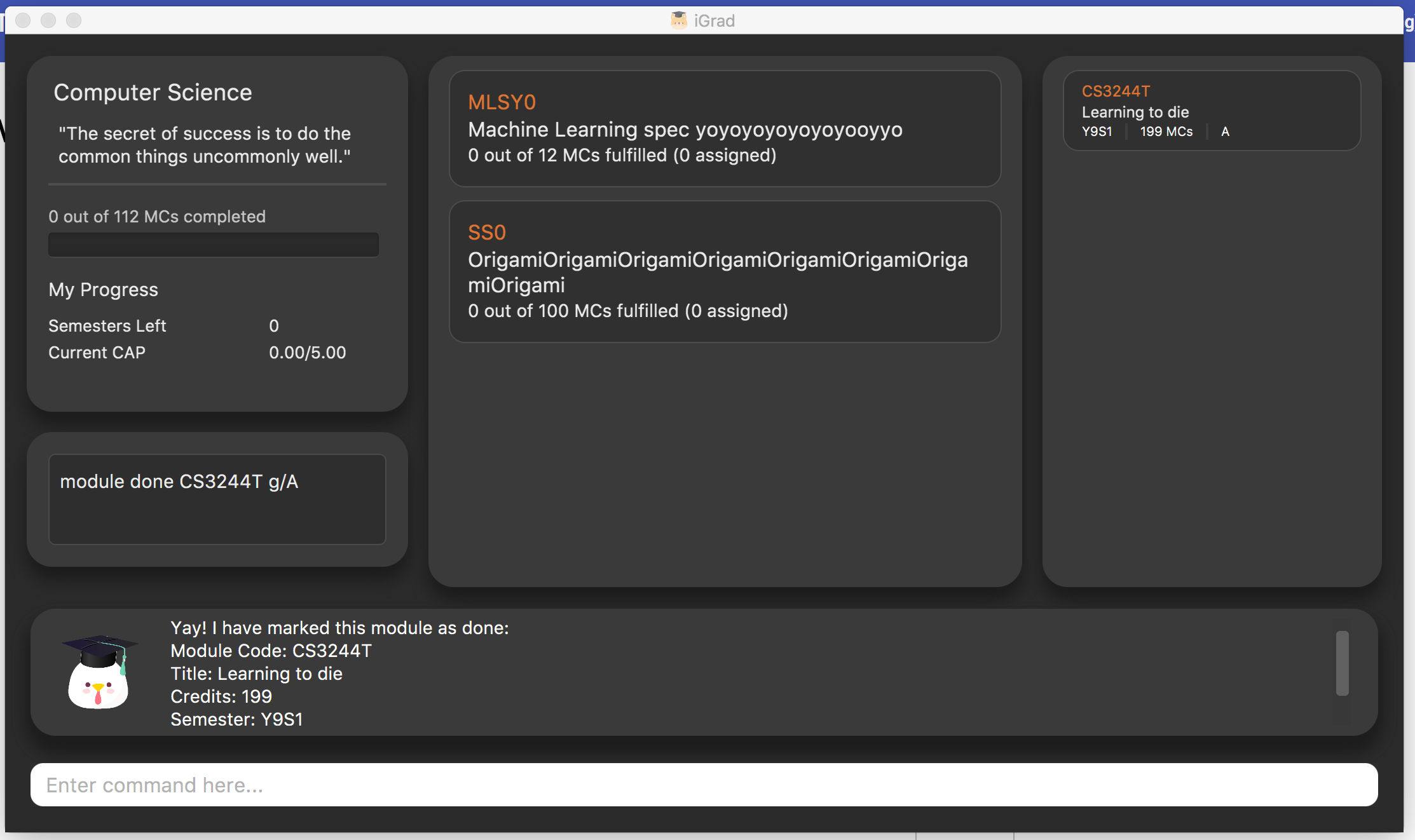Image resolution: width=1415 pixels, height=840 pixels.
Task: Select the MLSY0 requirement card
Action: tap(725, 128)
